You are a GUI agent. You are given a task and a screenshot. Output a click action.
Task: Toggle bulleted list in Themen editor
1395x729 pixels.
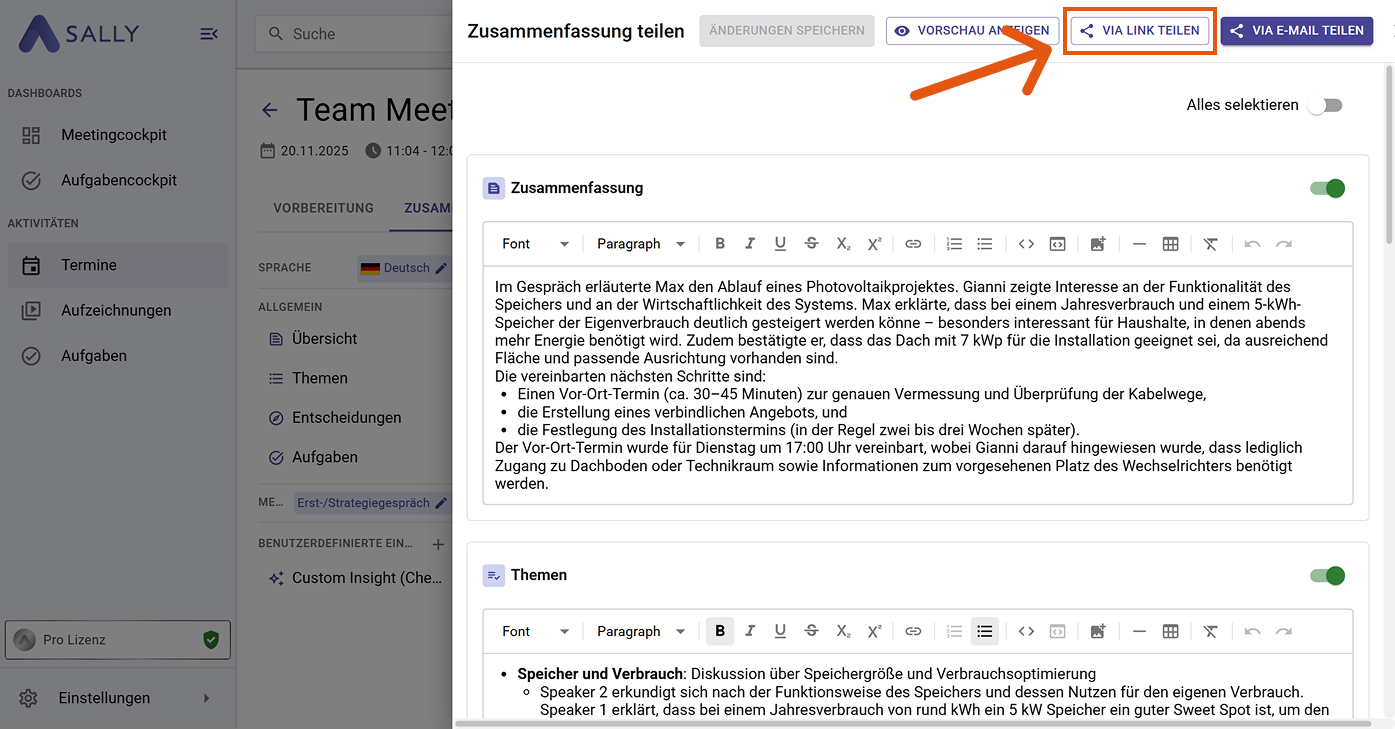tap(984, 631)
